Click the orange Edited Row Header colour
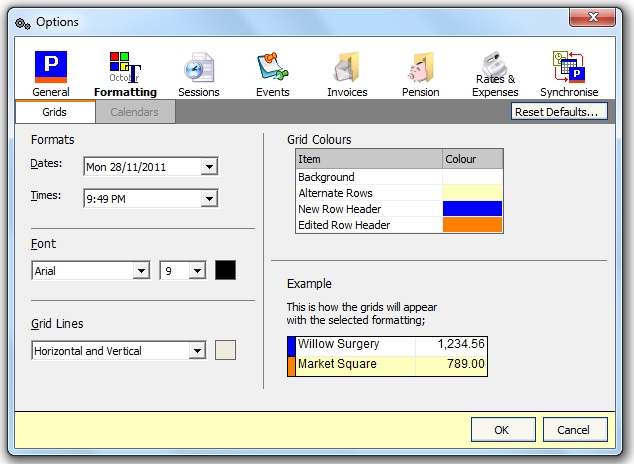 pos(472,224)
